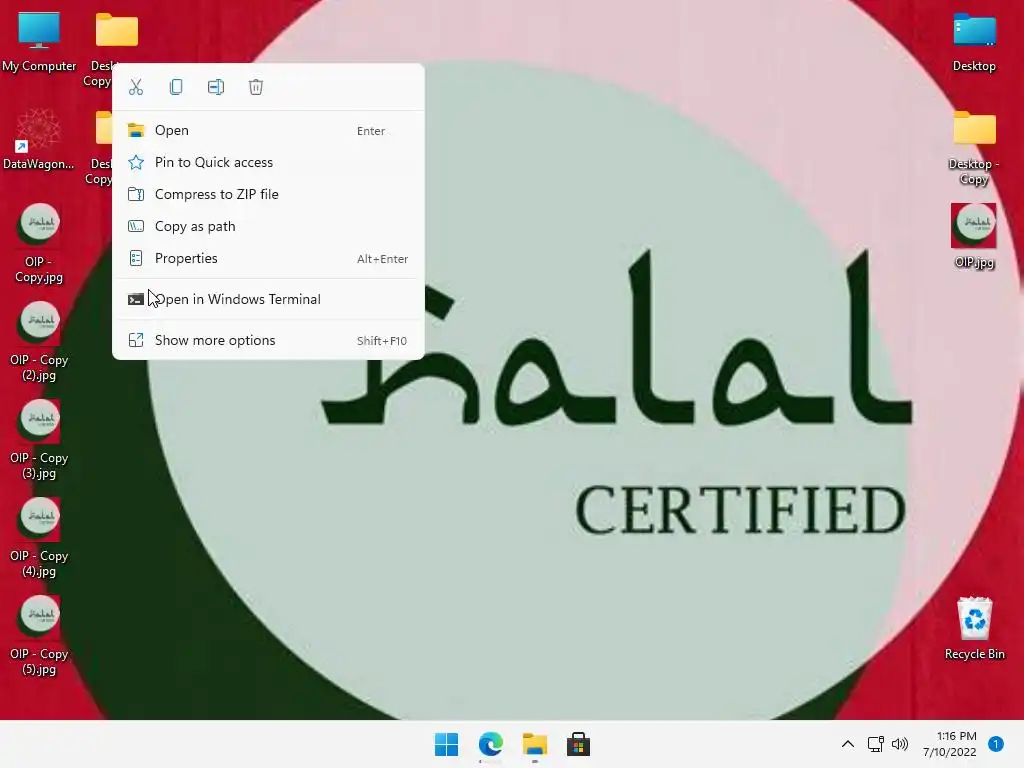Click the Delete trash icon in context menu
The image size is (1024, 768).
click(x=256, y=87)
